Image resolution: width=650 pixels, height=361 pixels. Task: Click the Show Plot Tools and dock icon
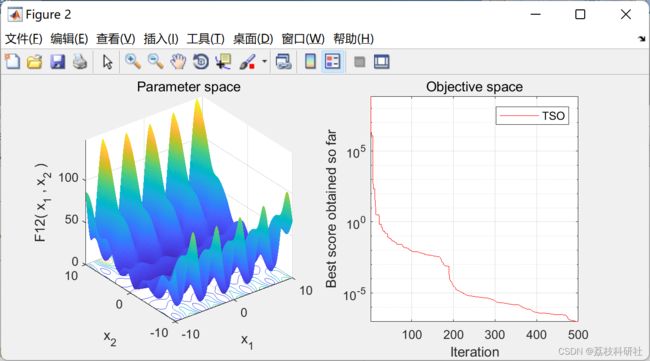tap(381, 62)
